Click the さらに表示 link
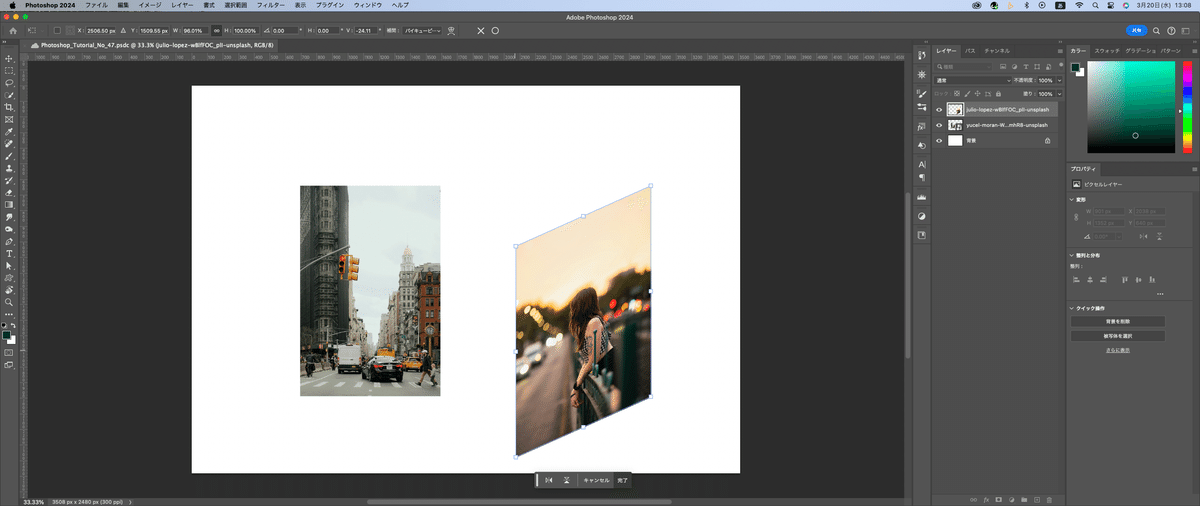The width and height of the screenshot is (1200, 506). [x=1117, y=350]
